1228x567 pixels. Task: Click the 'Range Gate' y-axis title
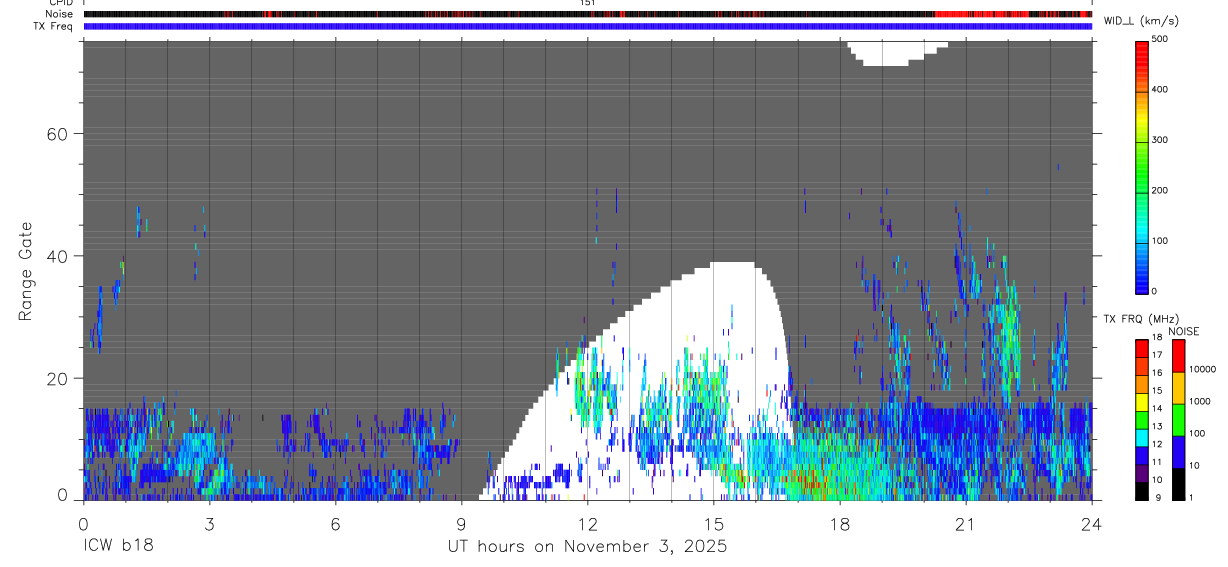(25, 271)
